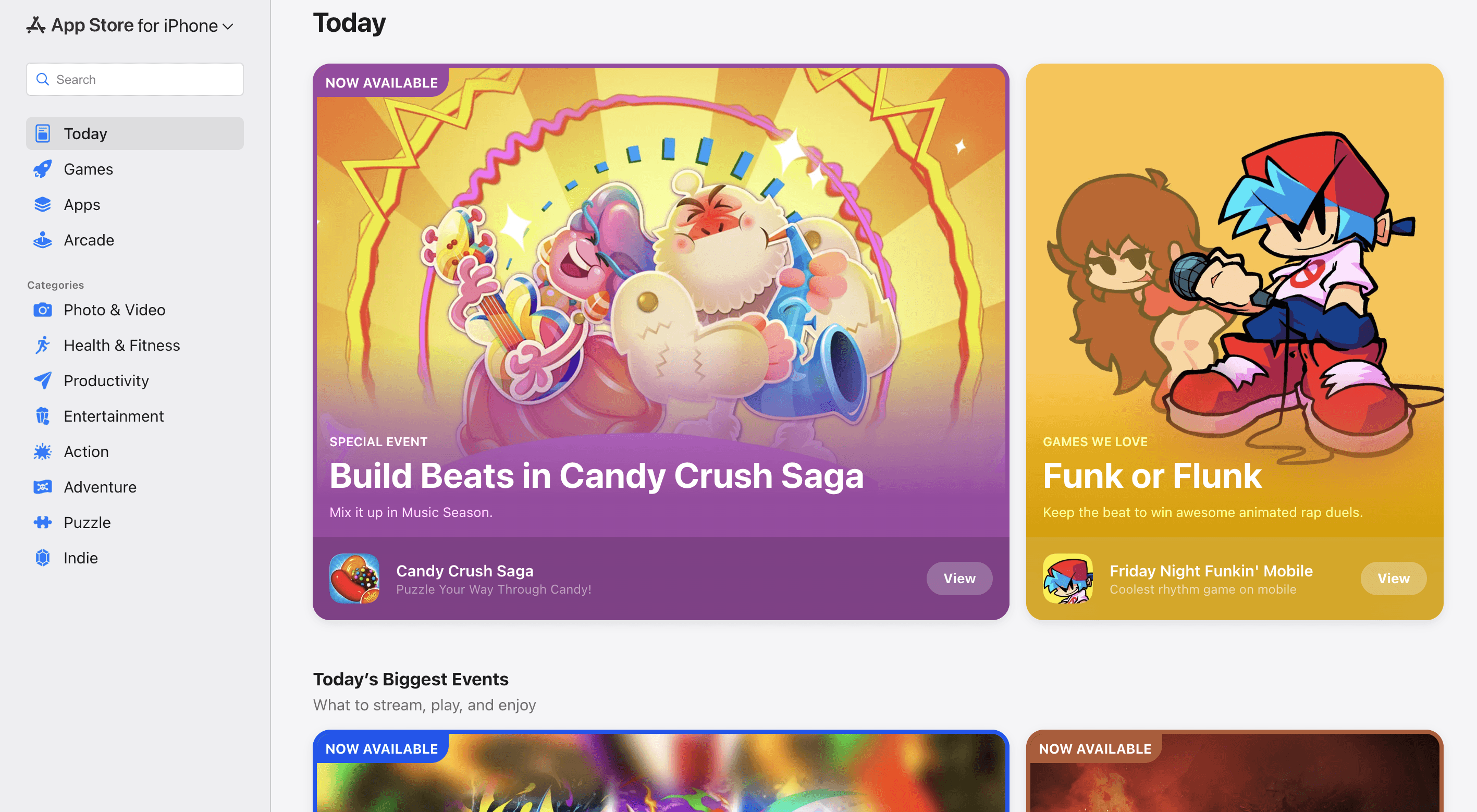Click View for Candy Crush Saga
The width and height of the screenshot is (1477, 812).
(x=958, y=579)
